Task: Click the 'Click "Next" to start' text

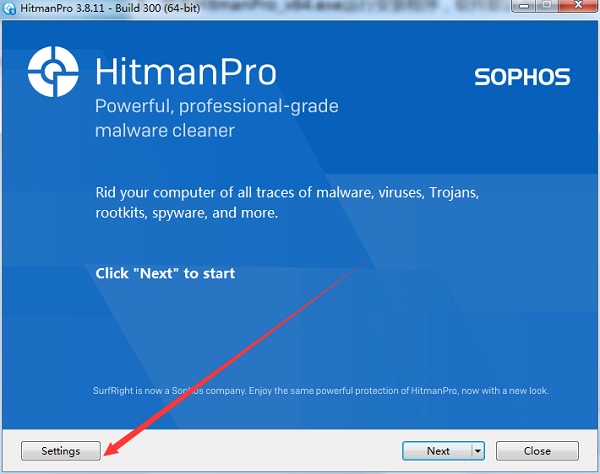Action: pos(165,274)
